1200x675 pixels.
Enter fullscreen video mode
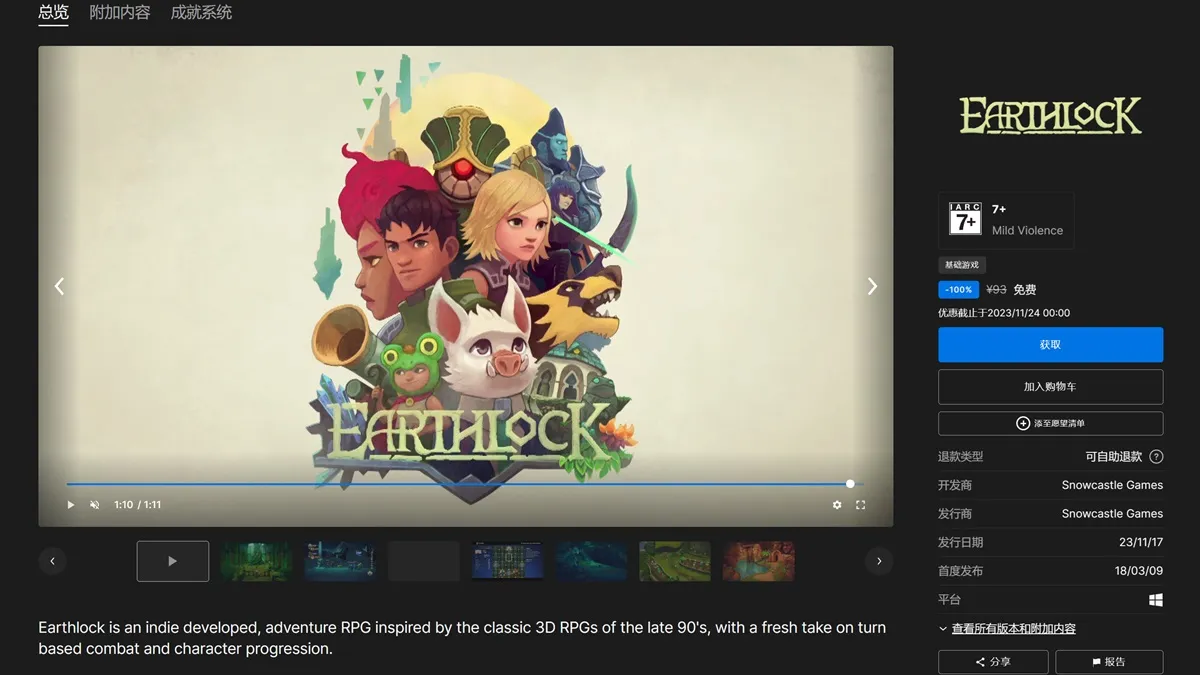pyautogui.click(x=860, y=505)
